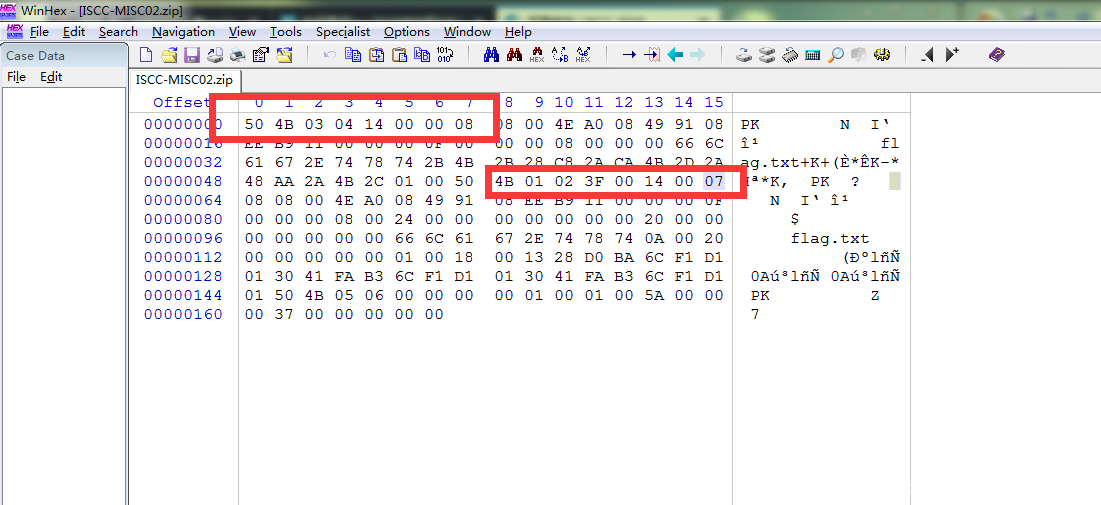1101x505 pixels.
Task: Click the clipboard Paste icon
Action: (400, 55)
